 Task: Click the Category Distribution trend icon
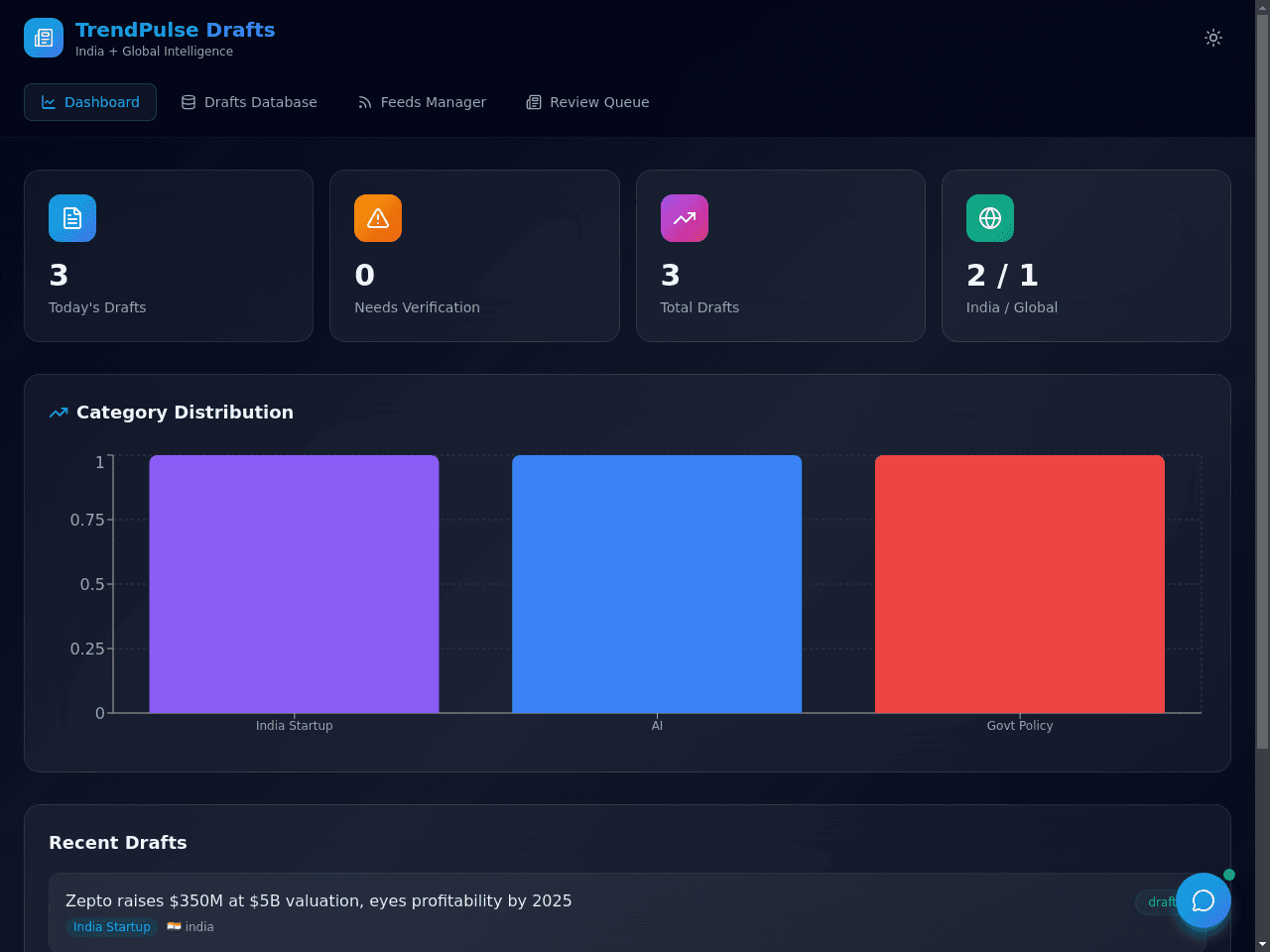(59, 413)
